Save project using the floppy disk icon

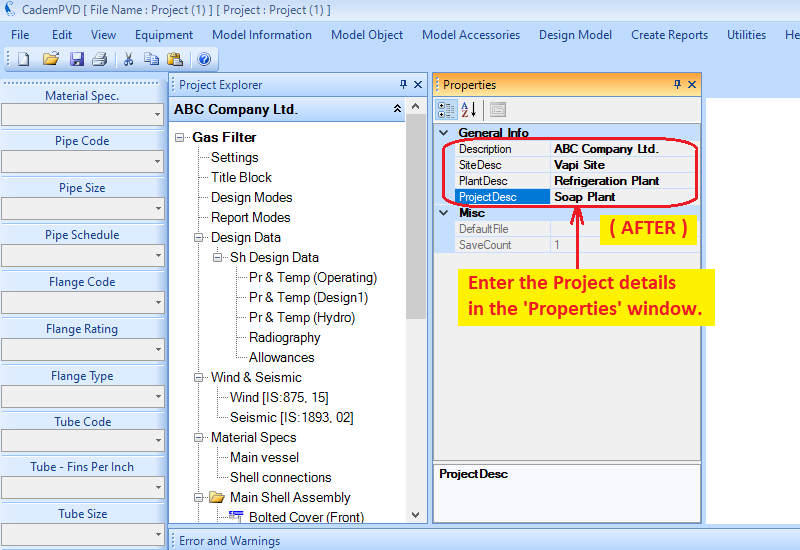[77, 59]
